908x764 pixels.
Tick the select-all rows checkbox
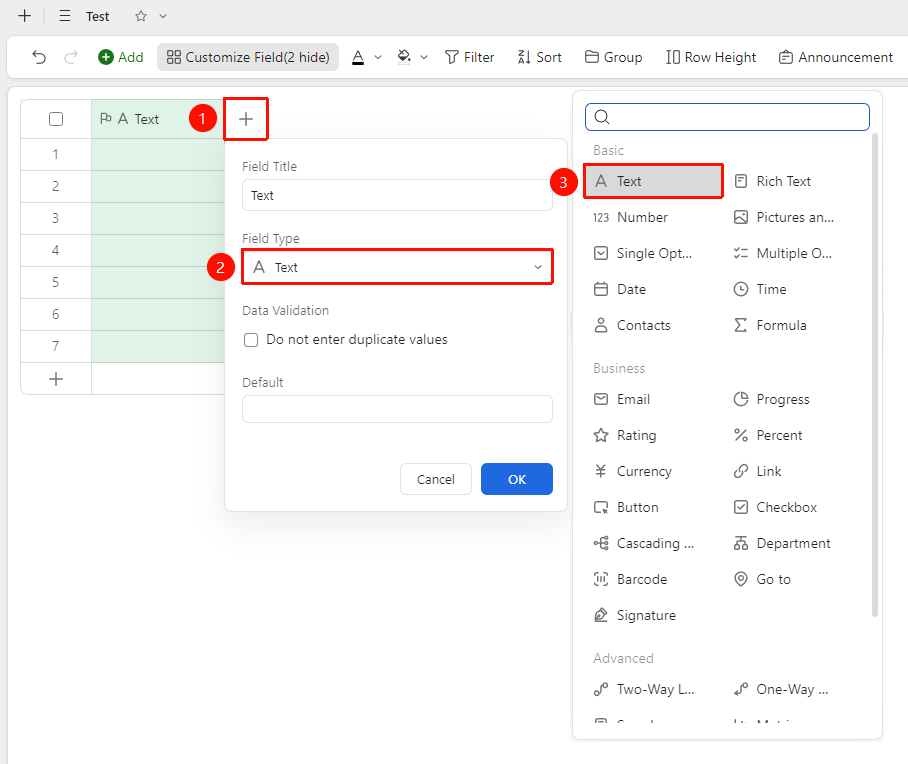(56, 119)
